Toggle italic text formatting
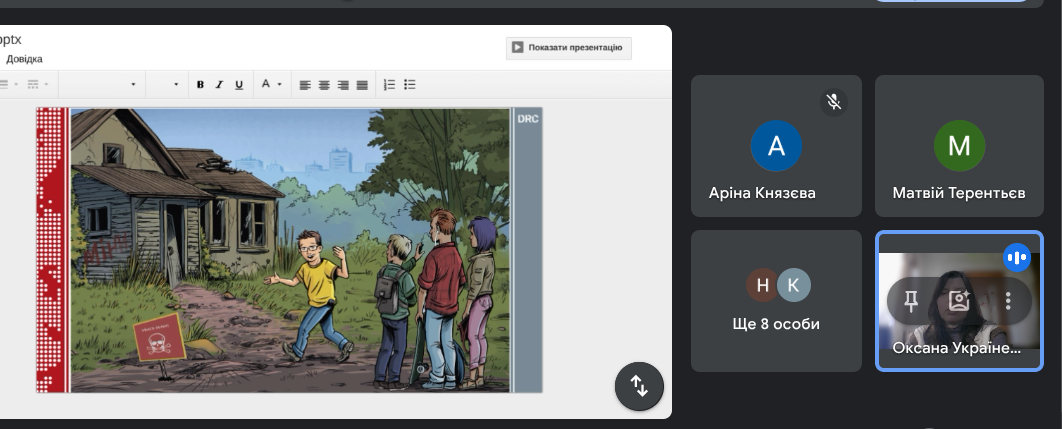Image resolution: width=1062 pixels, height=429 pixels. click(219, 85)
